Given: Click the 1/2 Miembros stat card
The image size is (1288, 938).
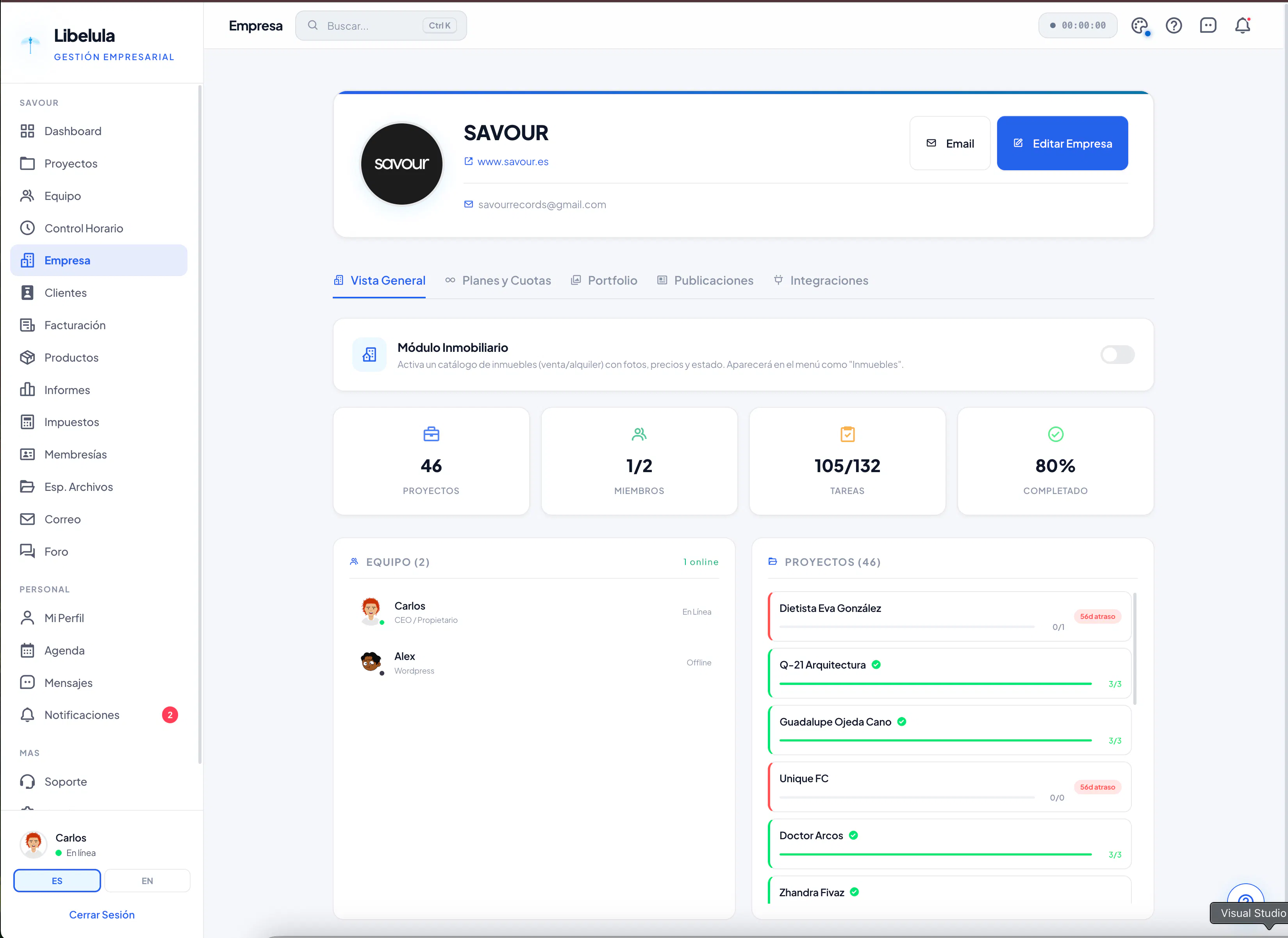Looking at the screenshot, I should [639, 461].
